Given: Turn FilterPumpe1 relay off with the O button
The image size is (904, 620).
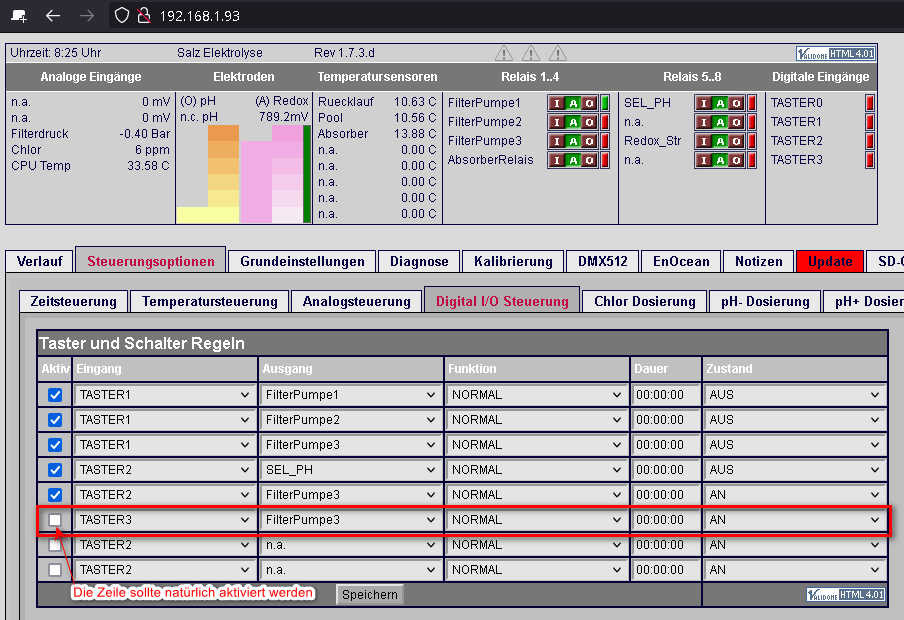Looking at the screenshot, I should click(589, 103).
